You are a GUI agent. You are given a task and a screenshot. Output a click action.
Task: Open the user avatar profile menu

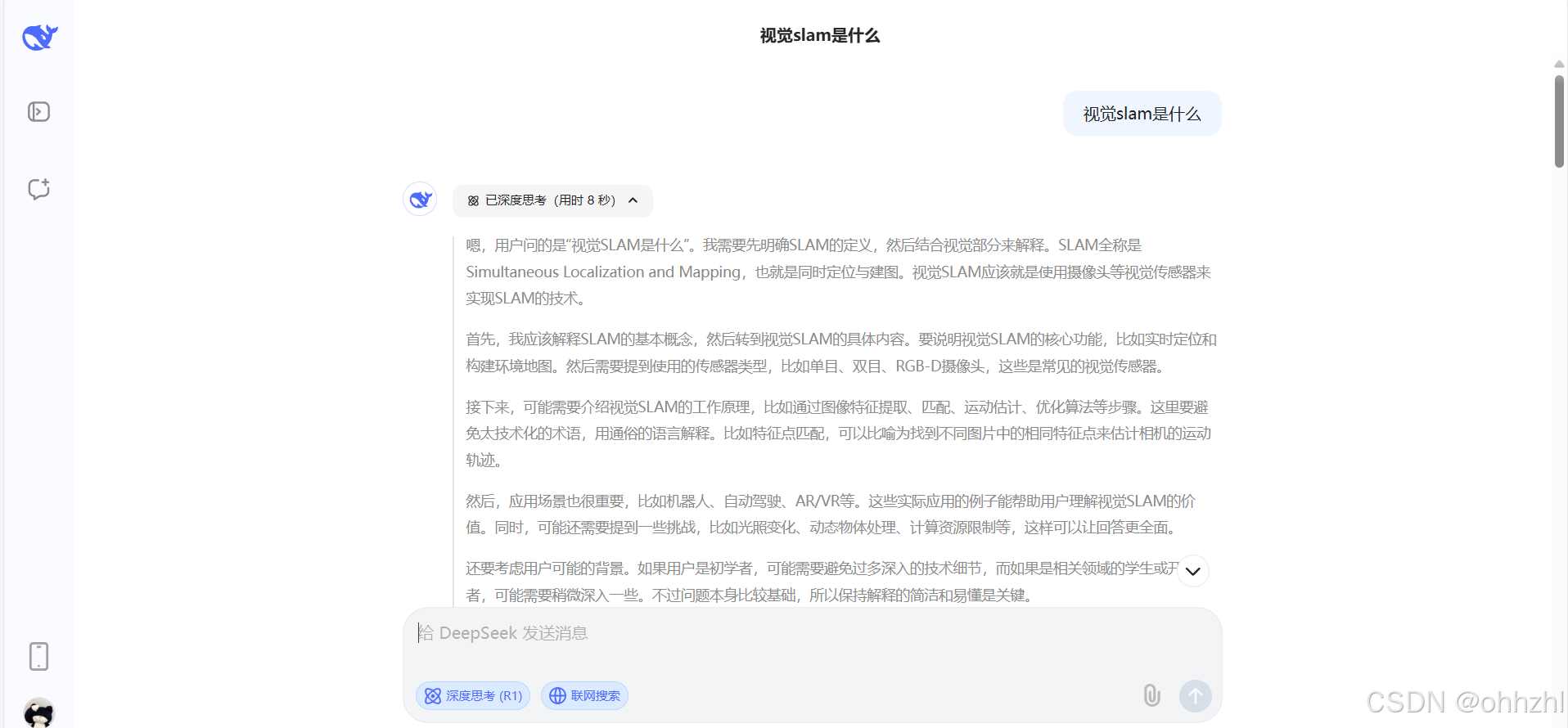pos(38,712)
